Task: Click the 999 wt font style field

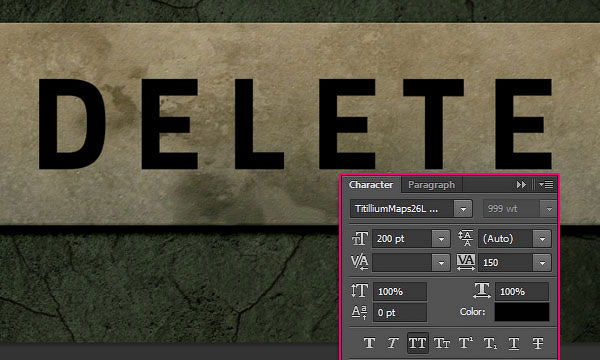Action: tap(512, 209)
